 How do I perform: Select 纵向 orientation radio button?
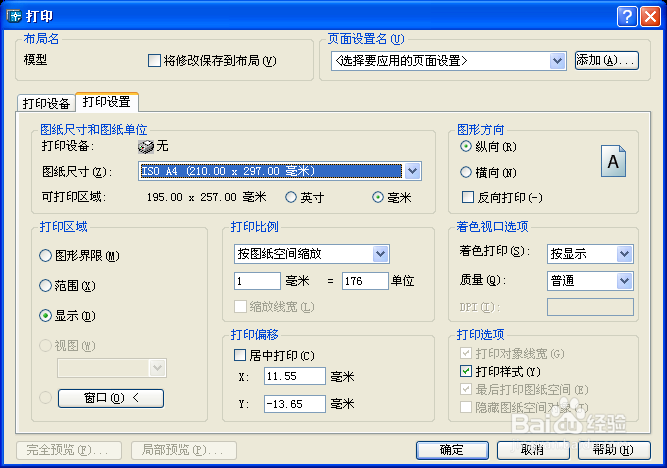point(466,146)
